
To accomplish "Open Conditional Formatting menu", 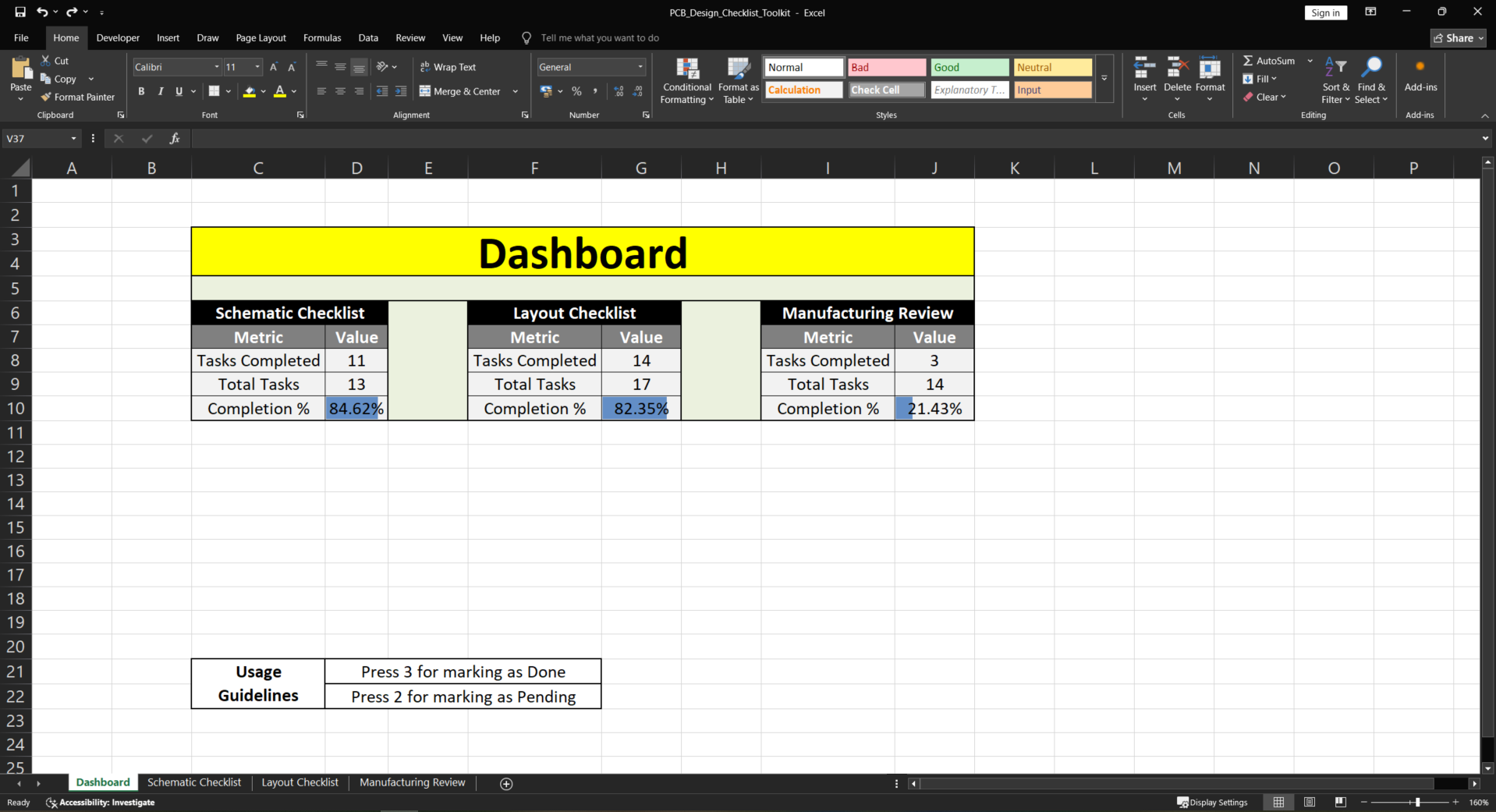I will [x=687, y=80].
